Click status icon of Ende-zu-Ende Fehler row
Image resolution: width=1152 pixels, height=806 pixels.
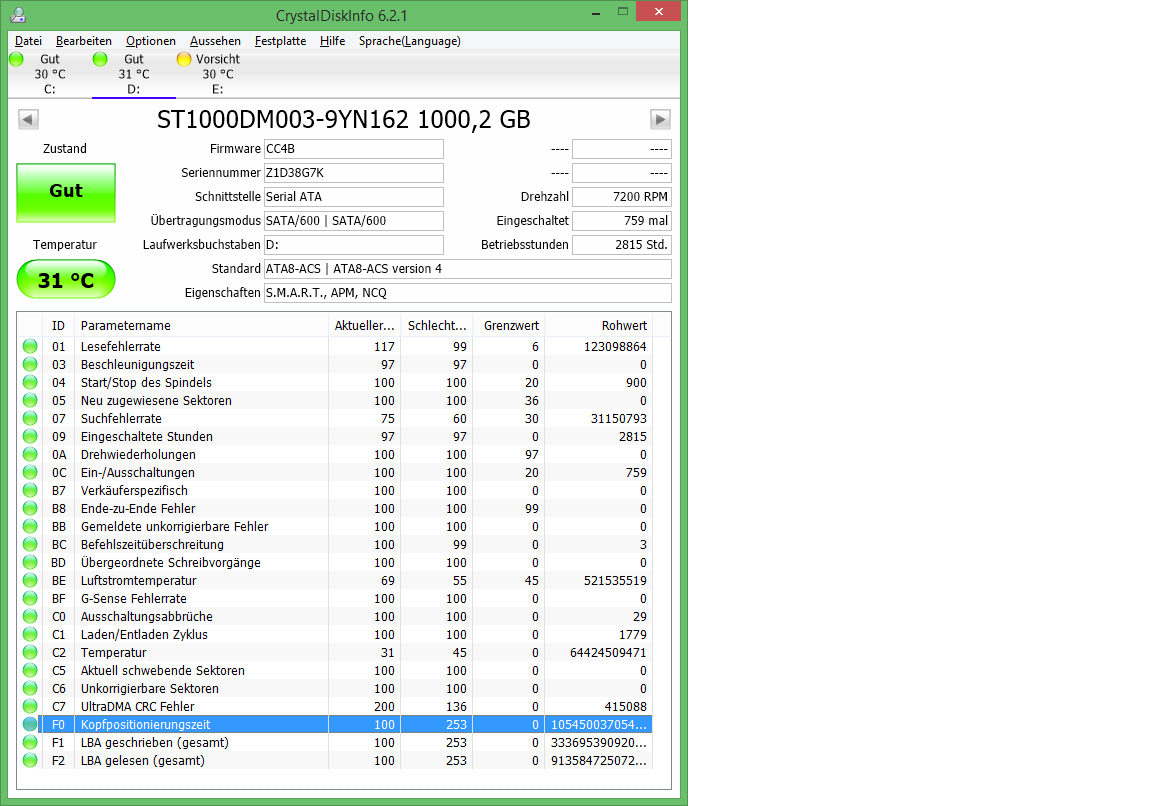[x=30, y=508]
